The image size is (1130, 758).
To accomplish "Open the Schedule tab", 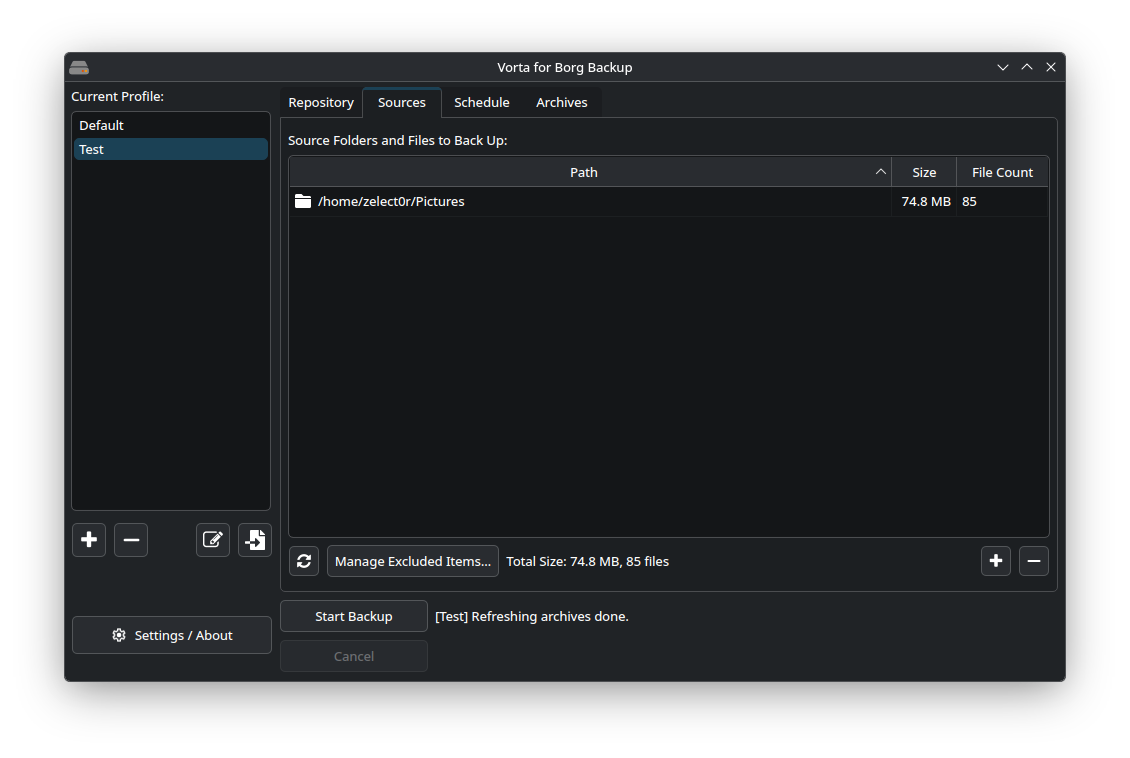I will click(x=481, y=102).
